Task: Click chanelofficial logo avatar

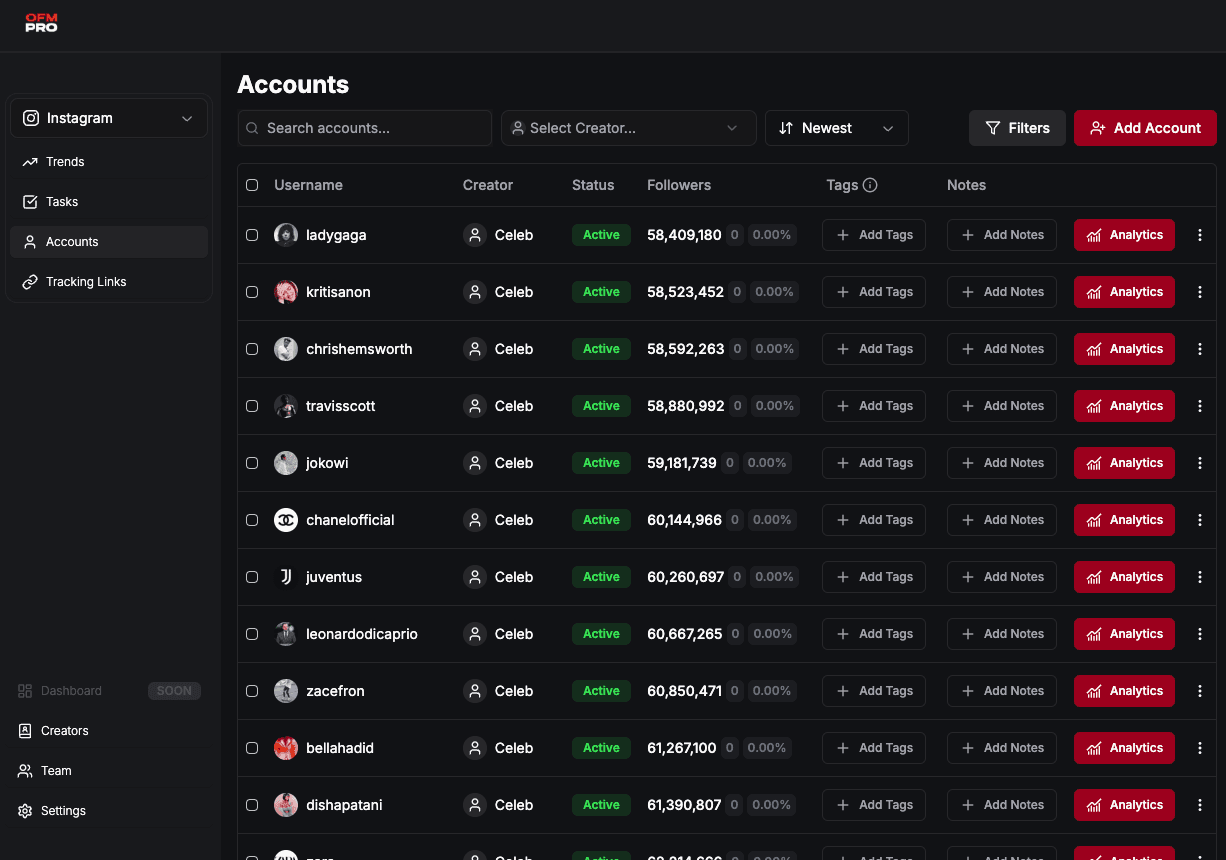Action: pos(286,520)
